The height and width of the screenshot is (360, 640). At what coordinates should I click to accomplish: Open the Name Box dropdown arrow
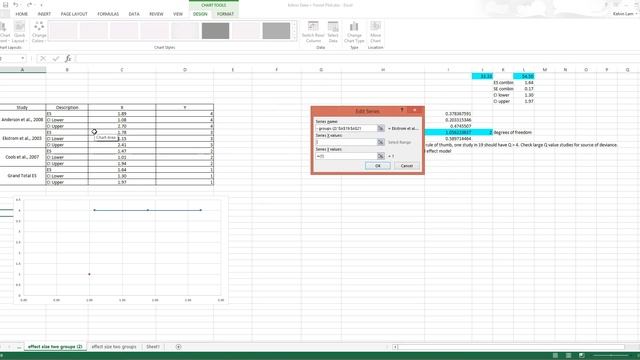(x=23, y=59)
